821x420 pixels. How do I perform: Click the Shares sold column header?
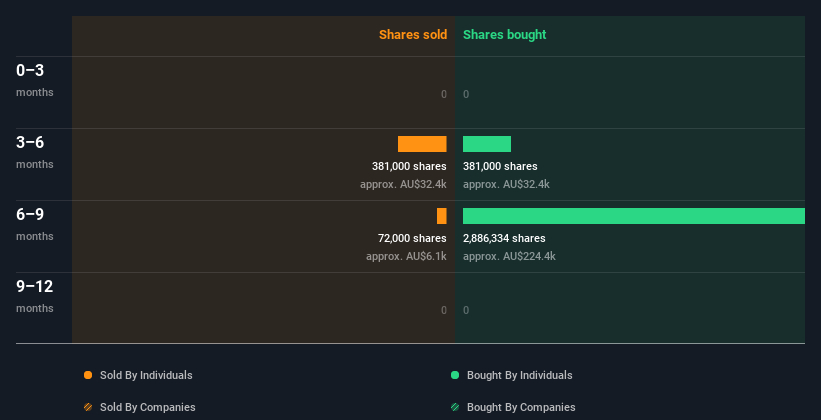413,35
